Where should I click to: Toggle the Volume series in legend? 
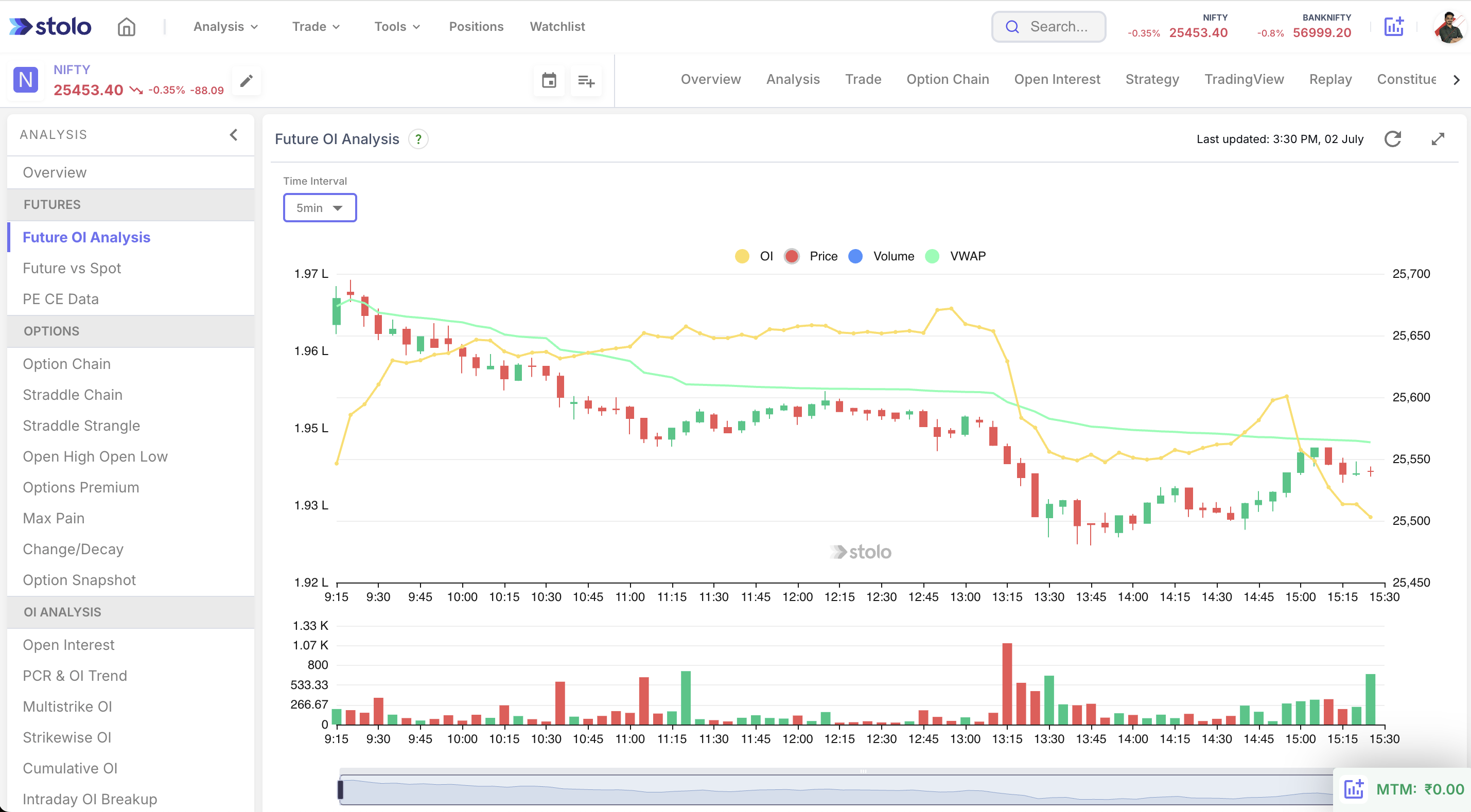(x=881, y=256)
